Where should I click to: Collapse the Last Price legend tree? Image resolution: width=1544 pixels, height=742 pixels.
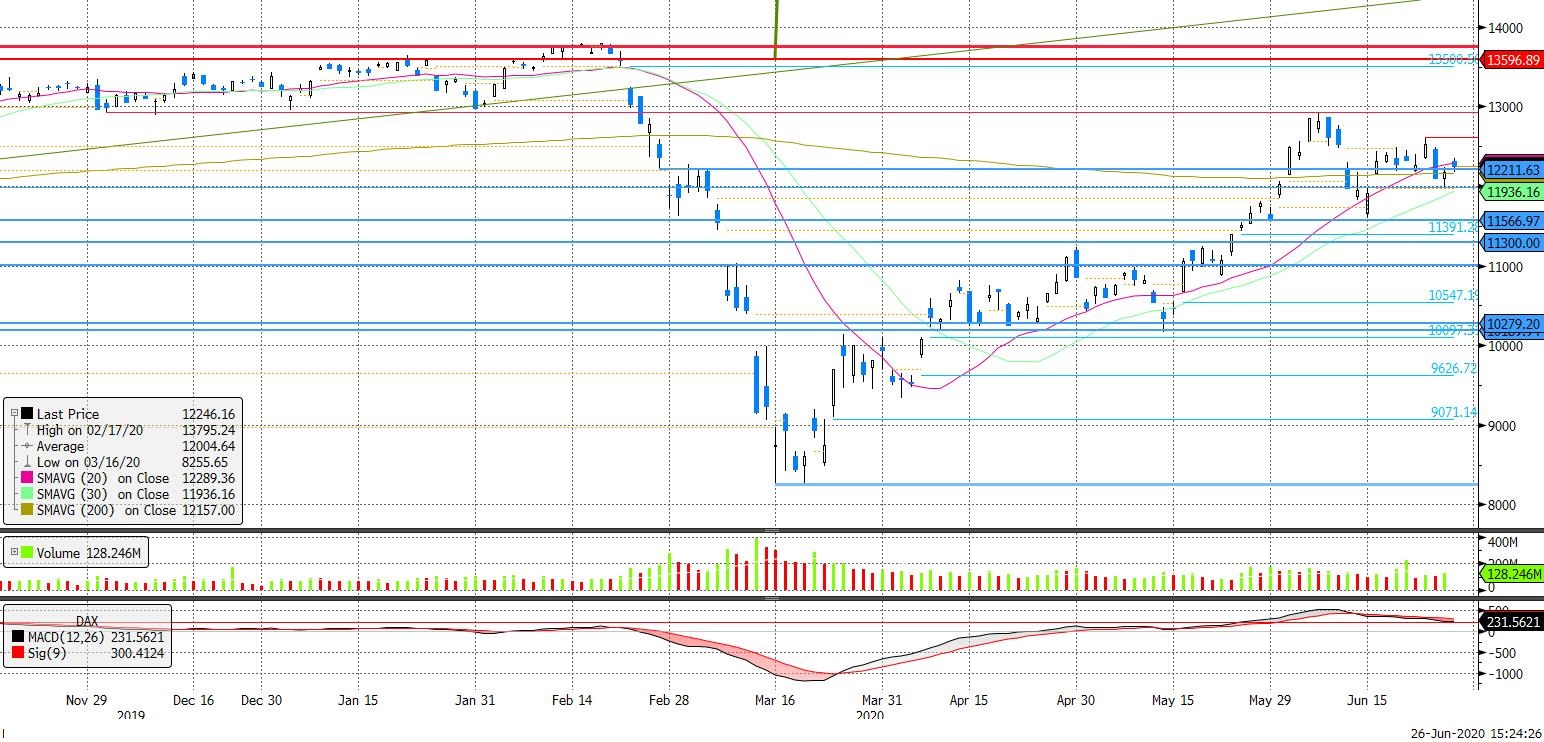pyautogui.click(x=13, y=413)
